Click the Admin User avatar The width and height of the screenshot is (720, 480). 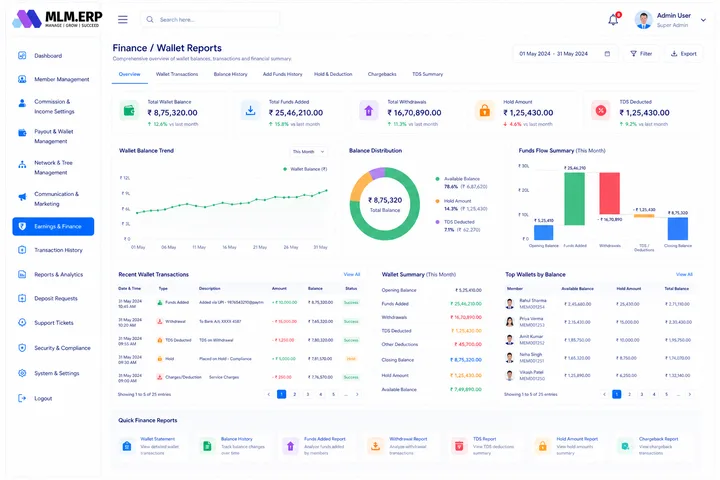click(x=643, y=20)
